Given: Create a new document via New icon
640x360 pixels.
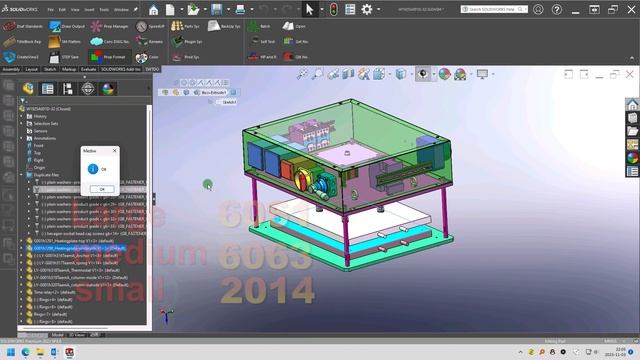Looking at the screenshot, I should pyautogui.click(x=170, y=9).
